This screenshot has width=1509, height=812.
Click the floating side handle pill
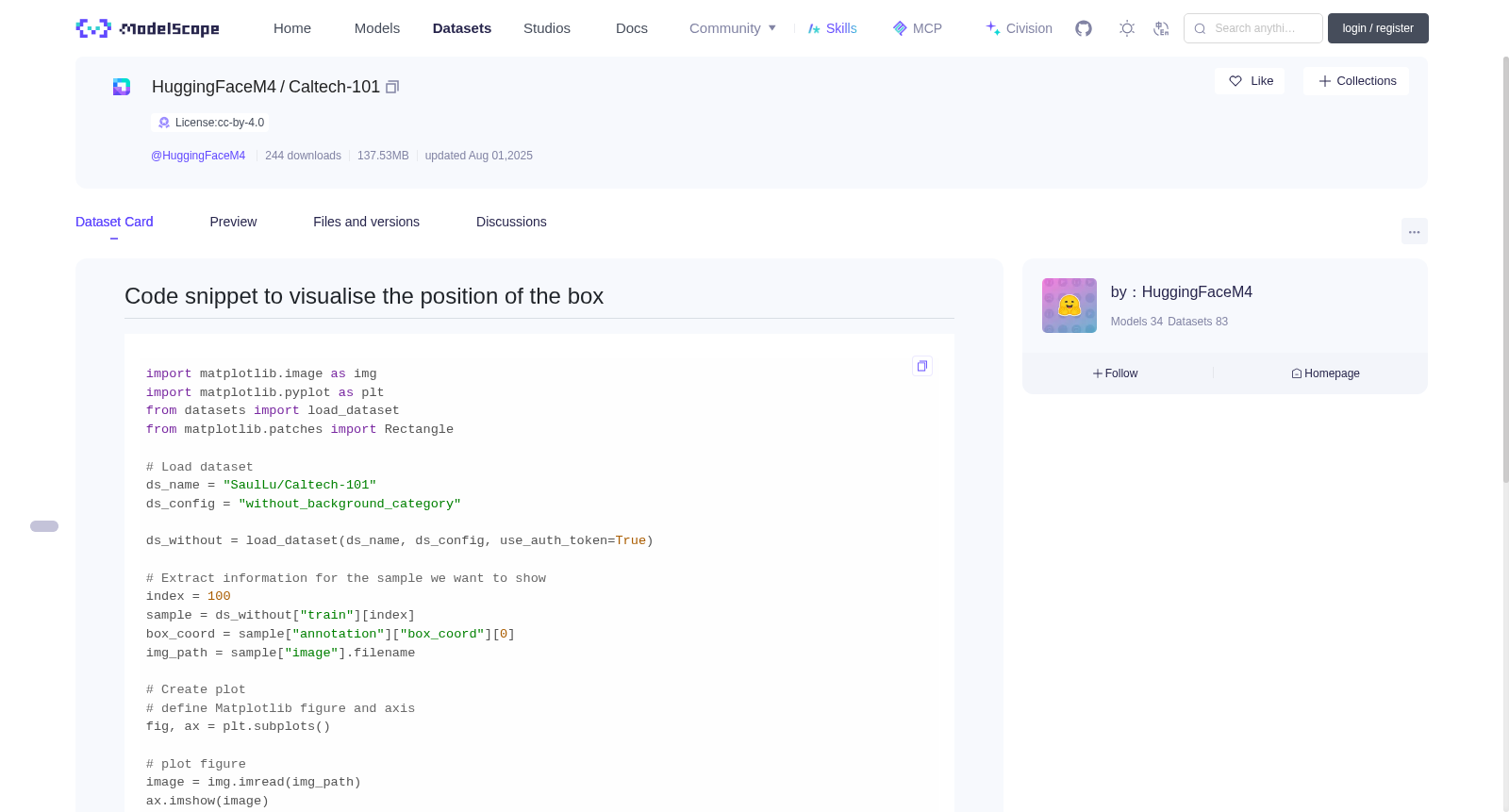(x=44, y=526)
